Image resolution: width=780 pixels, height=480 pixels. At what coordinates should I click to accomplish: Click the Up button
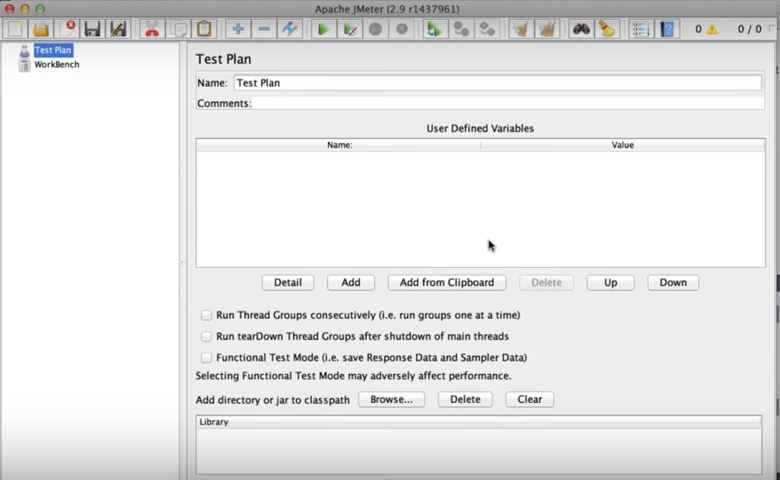point(610,283)
